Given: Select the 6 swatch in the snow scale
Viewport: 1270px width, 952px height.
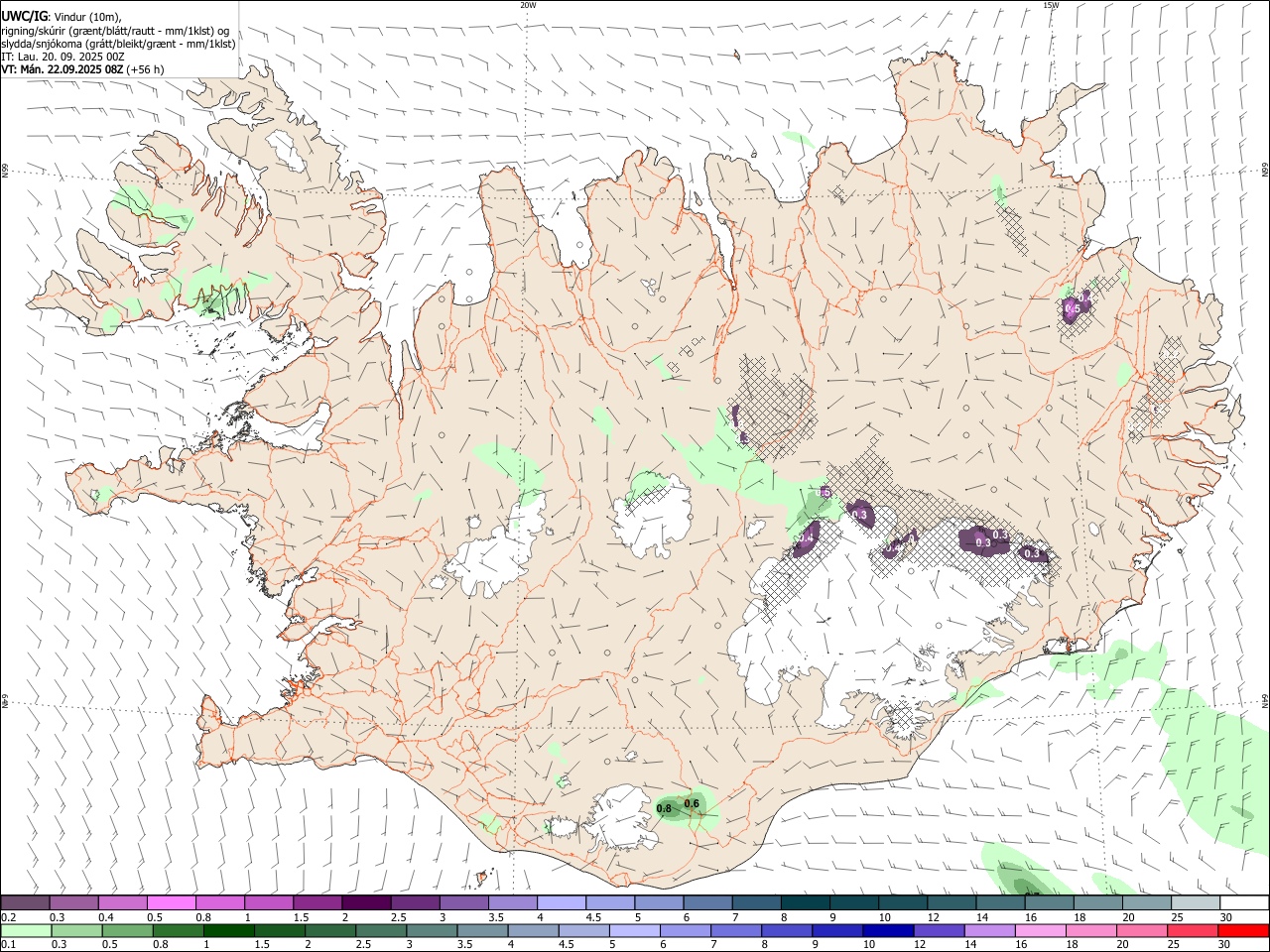Looking at the screenshot, I should 707,902.
